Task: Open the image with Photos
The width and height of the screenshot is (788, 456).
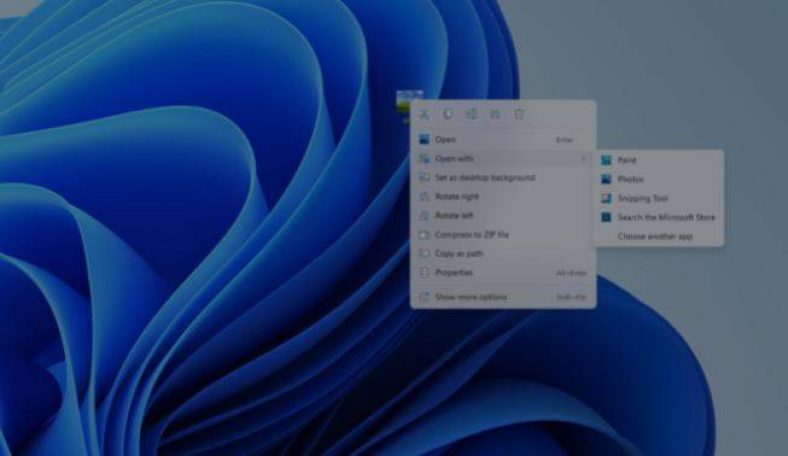Action: coord(659,179)
